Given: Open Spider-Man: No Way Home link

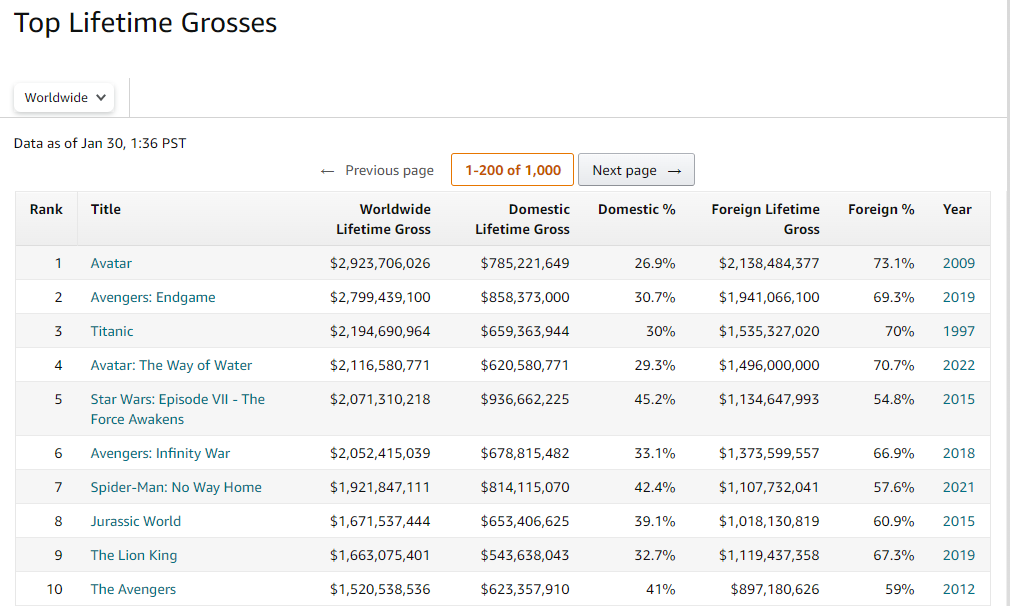Looking at the screenshot, I should pos(176,488).
